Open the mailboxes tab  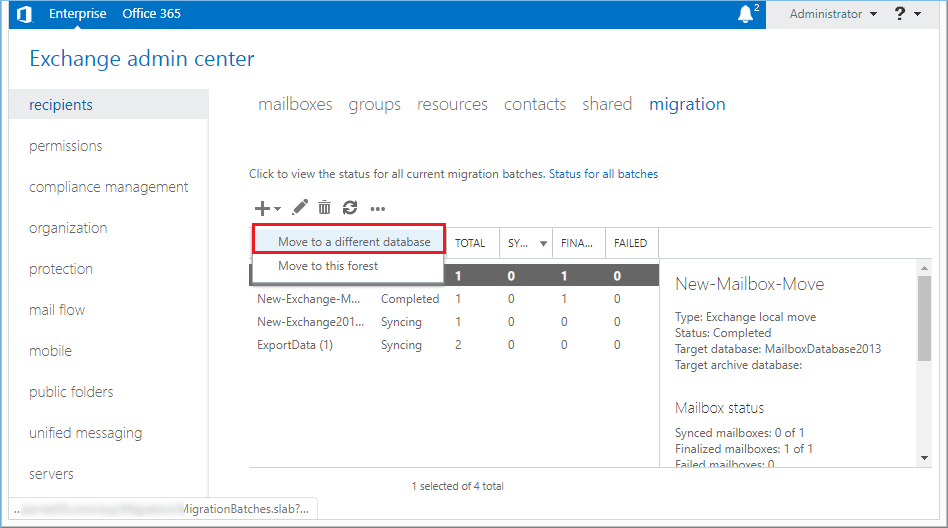click(x=295, y=104)
